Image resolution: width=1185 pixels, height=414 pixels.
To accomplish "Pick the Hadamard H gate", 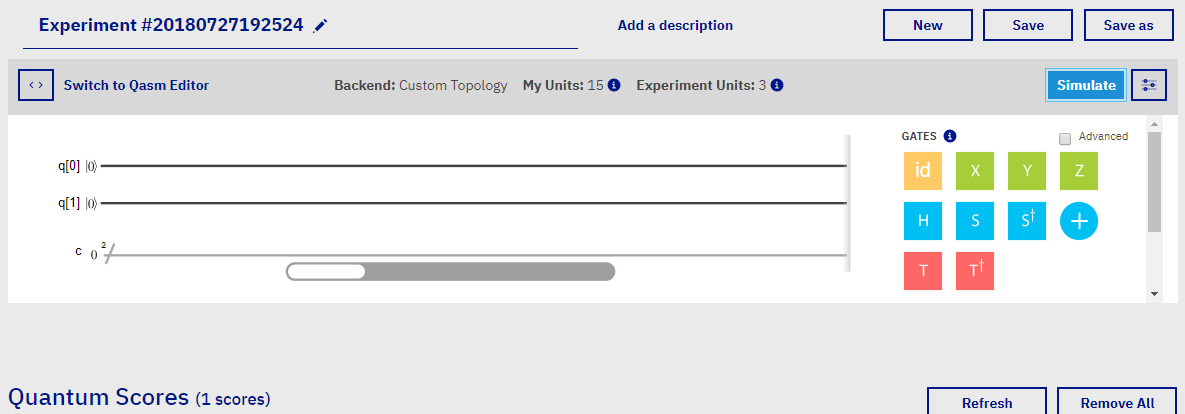I will pyautogui.click(x=922, y=221).
